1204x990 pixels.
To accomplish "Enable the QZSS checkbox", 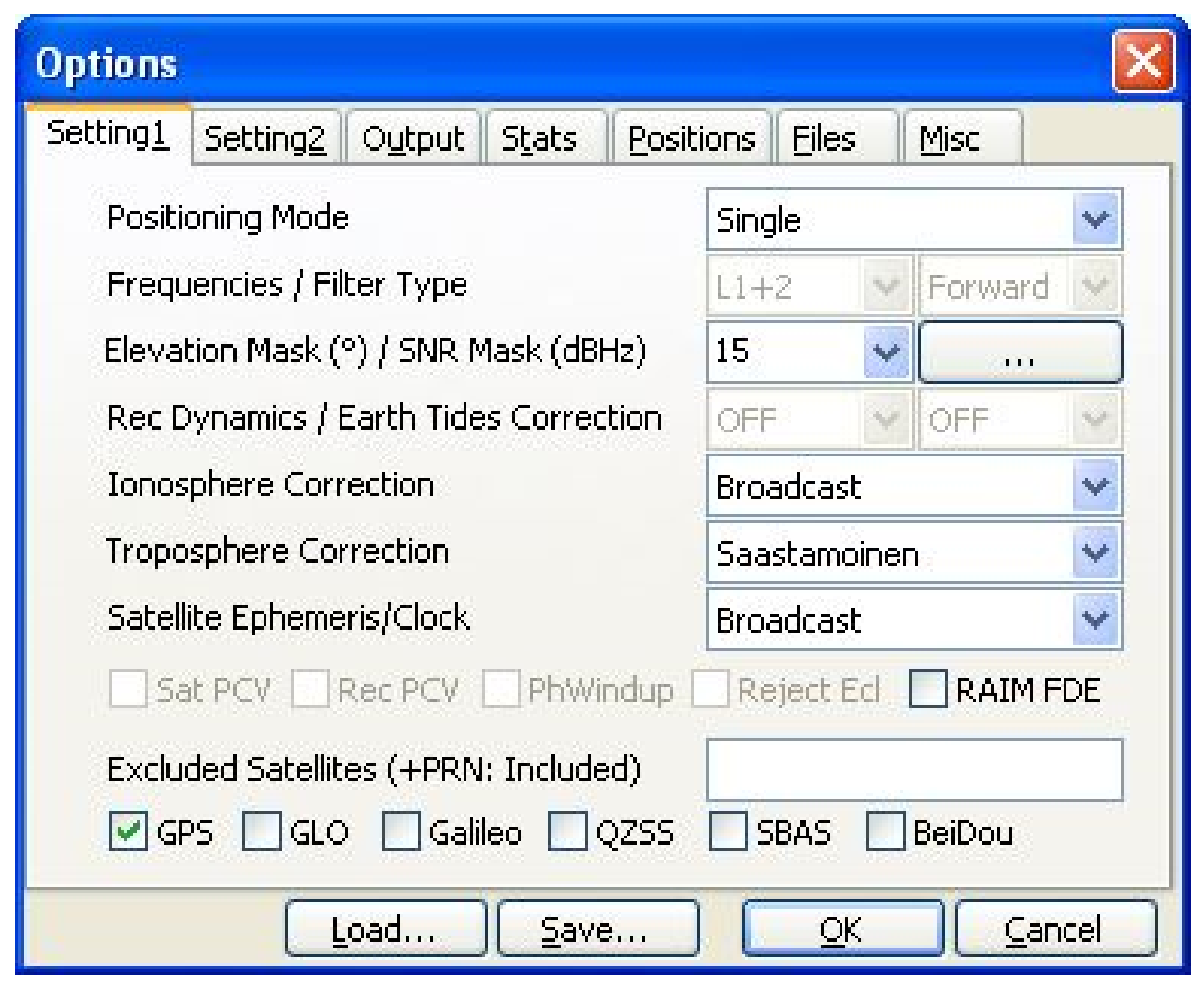I will coord(567,832).
